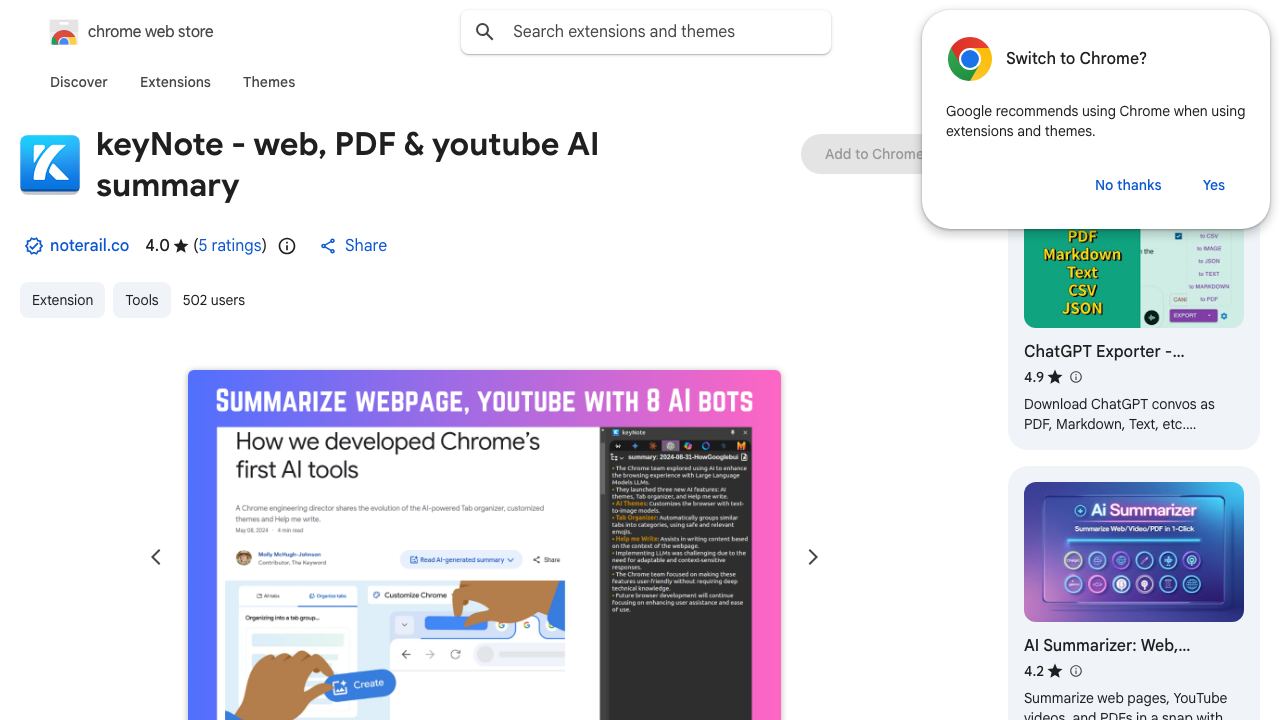Open the AI Summarizer thumbnail
Screen dimensions: 1280x720
click(1134, 552)
